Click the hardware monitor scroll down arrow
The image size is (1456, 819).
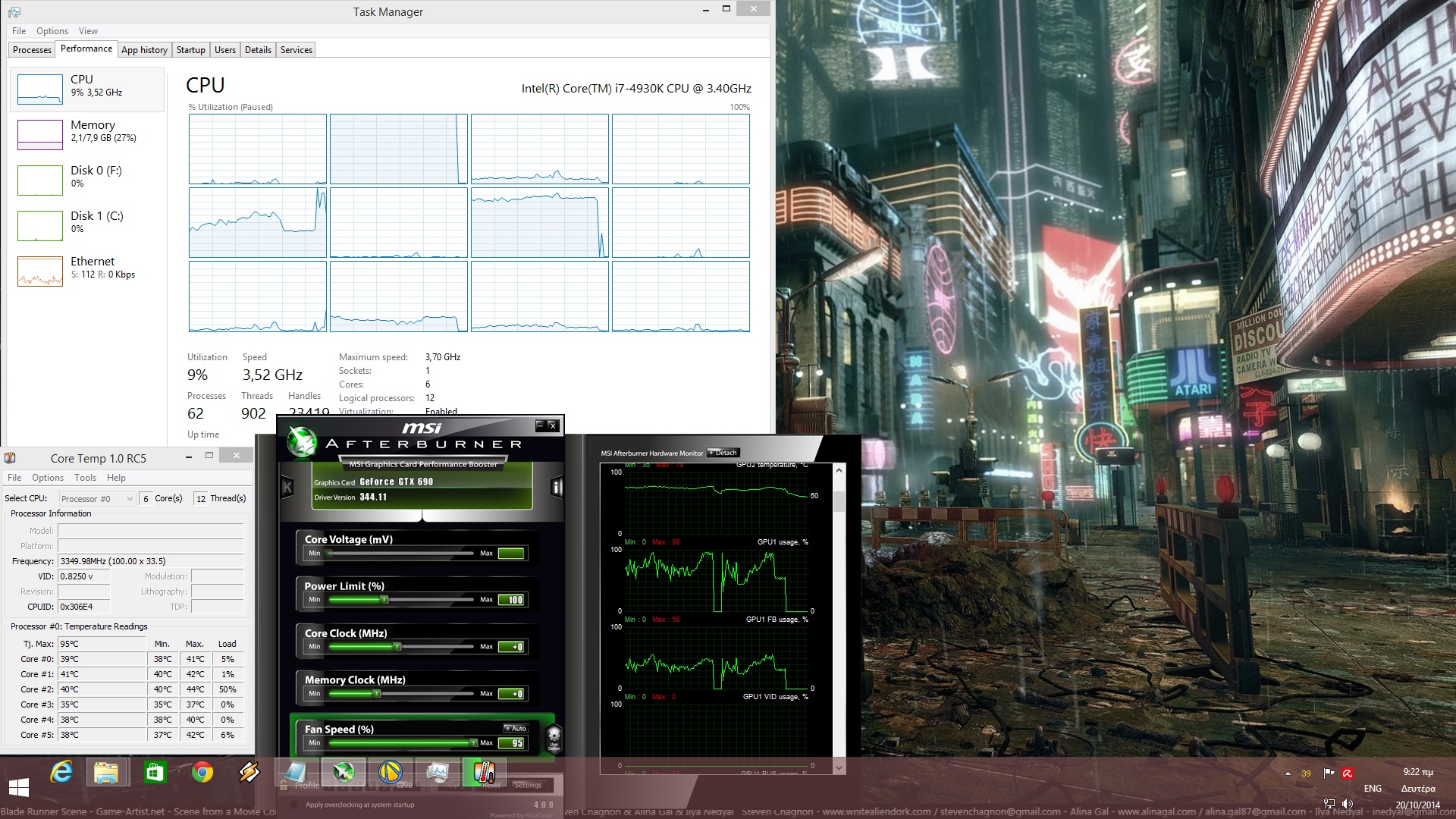point(839,767)
